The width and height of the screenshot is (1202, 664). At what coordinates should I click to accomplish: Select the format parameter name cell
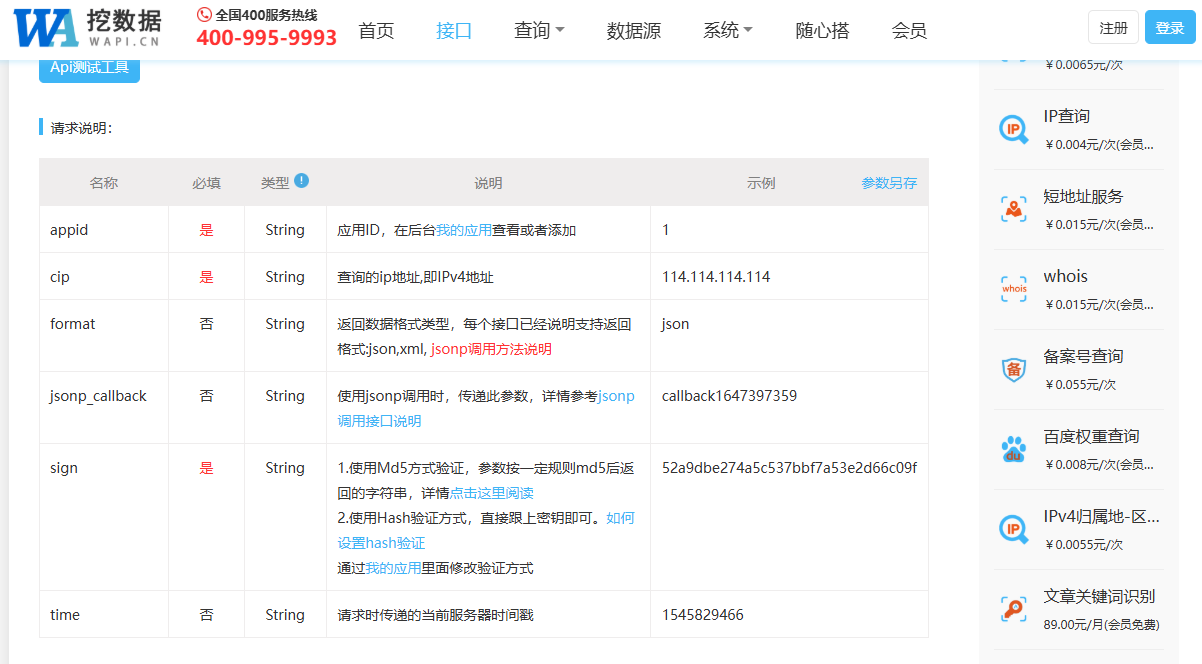[x=104, y=336]
